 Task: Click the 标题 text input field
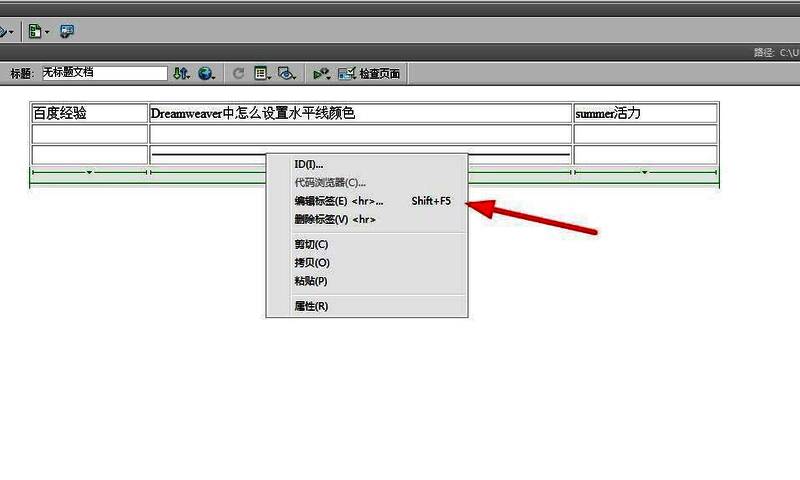coord(103,73)
